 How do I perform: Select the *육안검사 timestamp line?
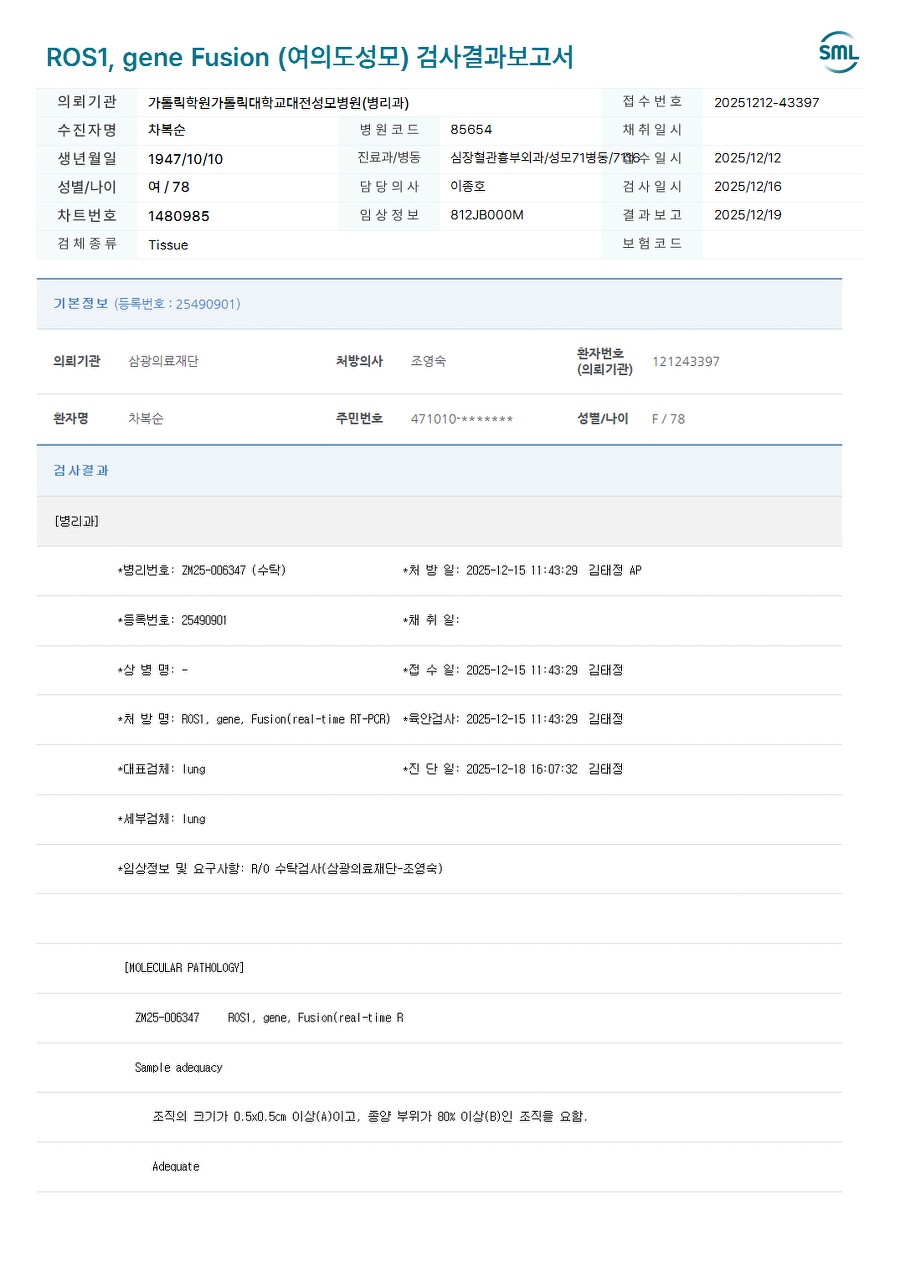pos(513,719)
